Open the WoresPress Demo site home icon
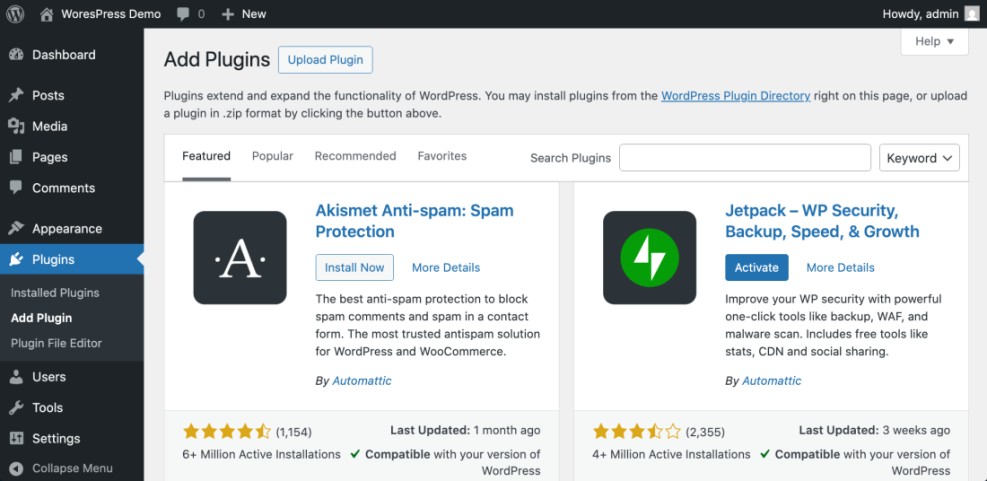 (47, 14)
